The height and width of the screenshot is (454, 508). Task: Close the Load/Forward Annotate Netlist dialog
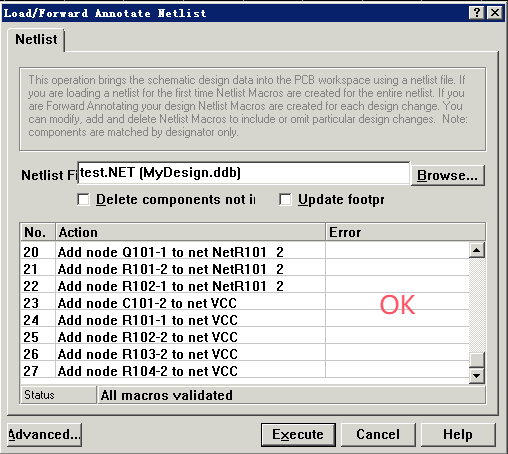(495, 13)
